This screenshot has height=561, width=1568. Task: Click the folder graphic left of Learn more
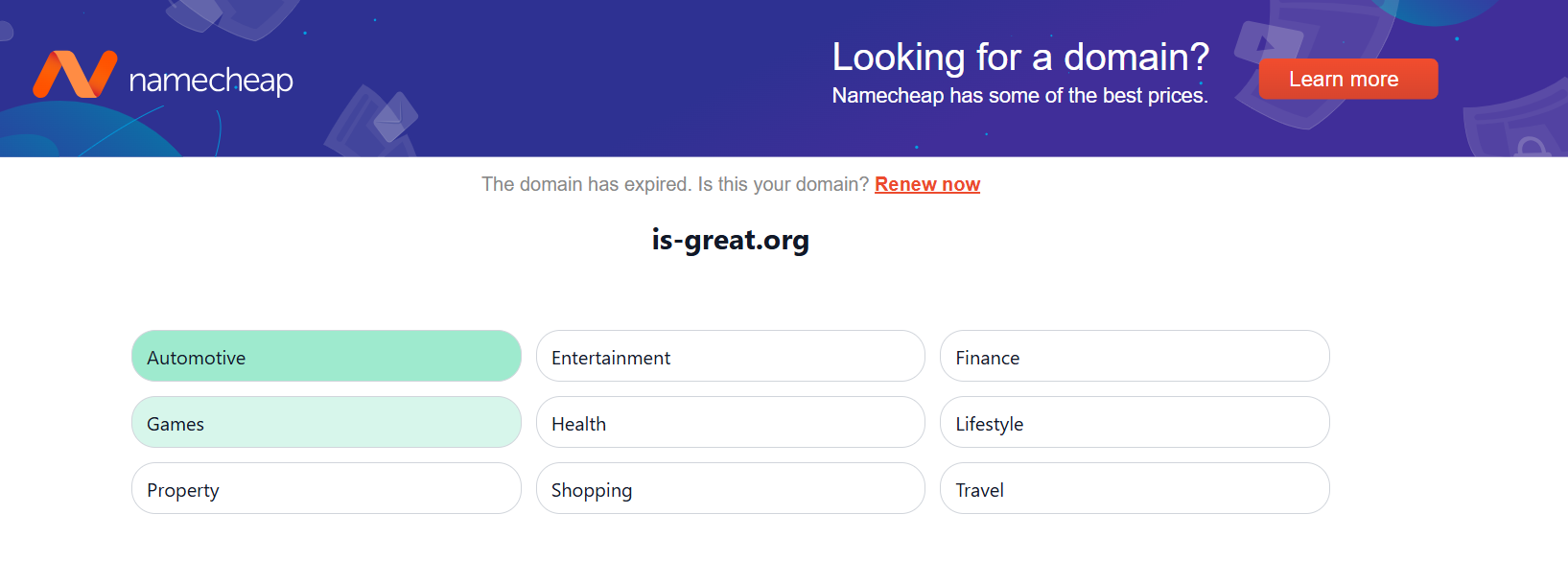click(1266, 43)
